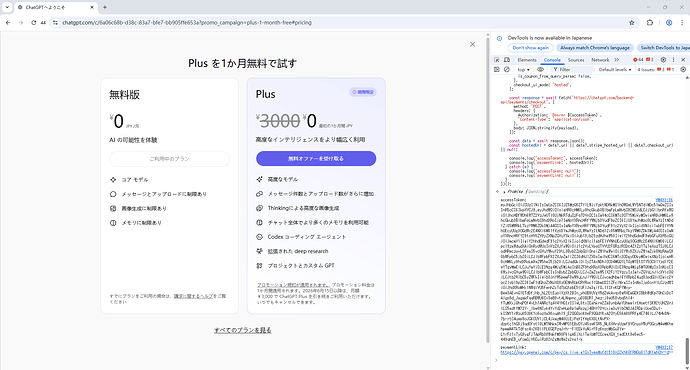690x370 pixels.
Task: Open the Chrome extensions puzzle icon
Action: (650, 22)
